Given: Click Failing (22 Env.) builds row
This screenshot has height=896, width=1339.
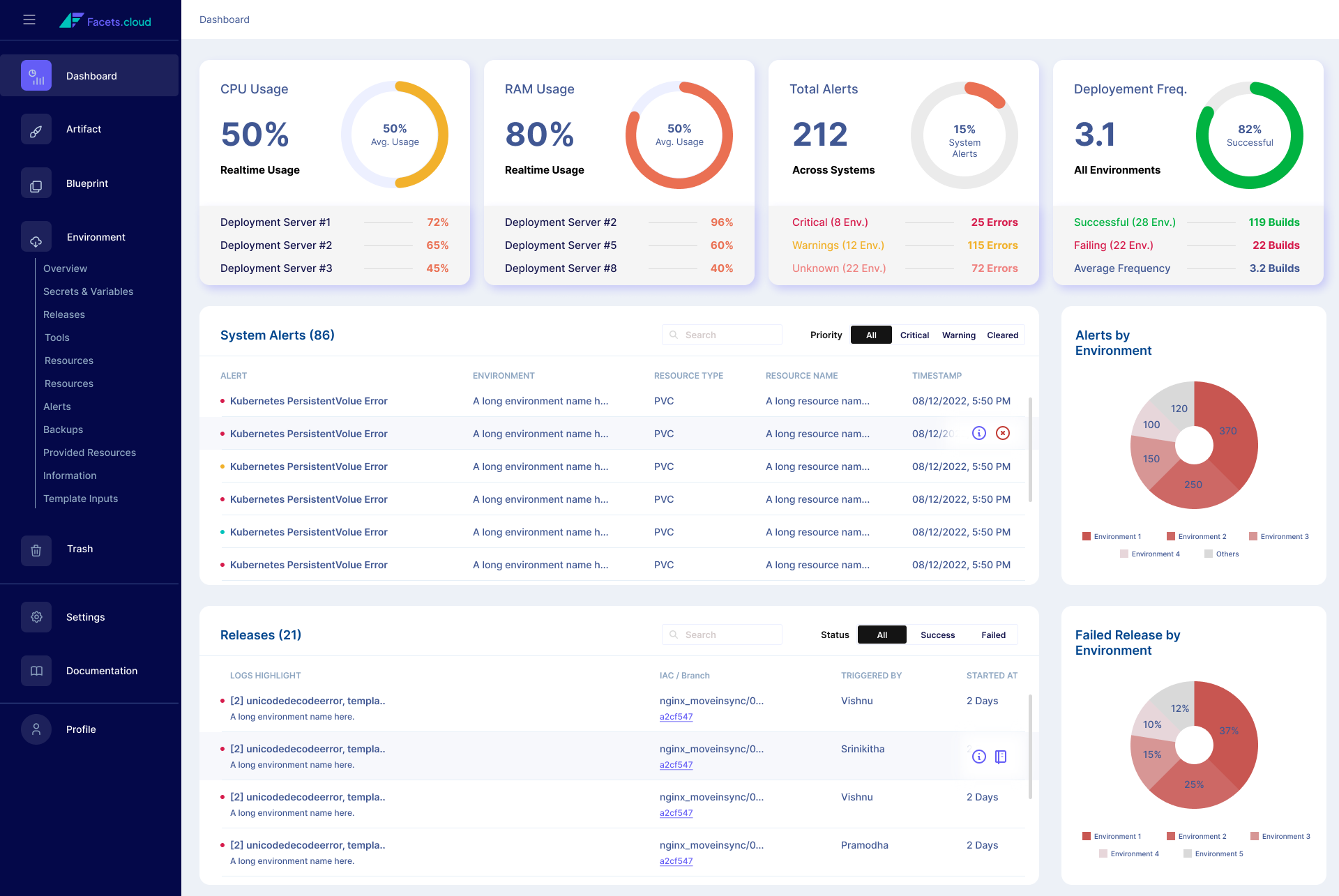Looking at the screenshot, I should (x=1186, y=245).
